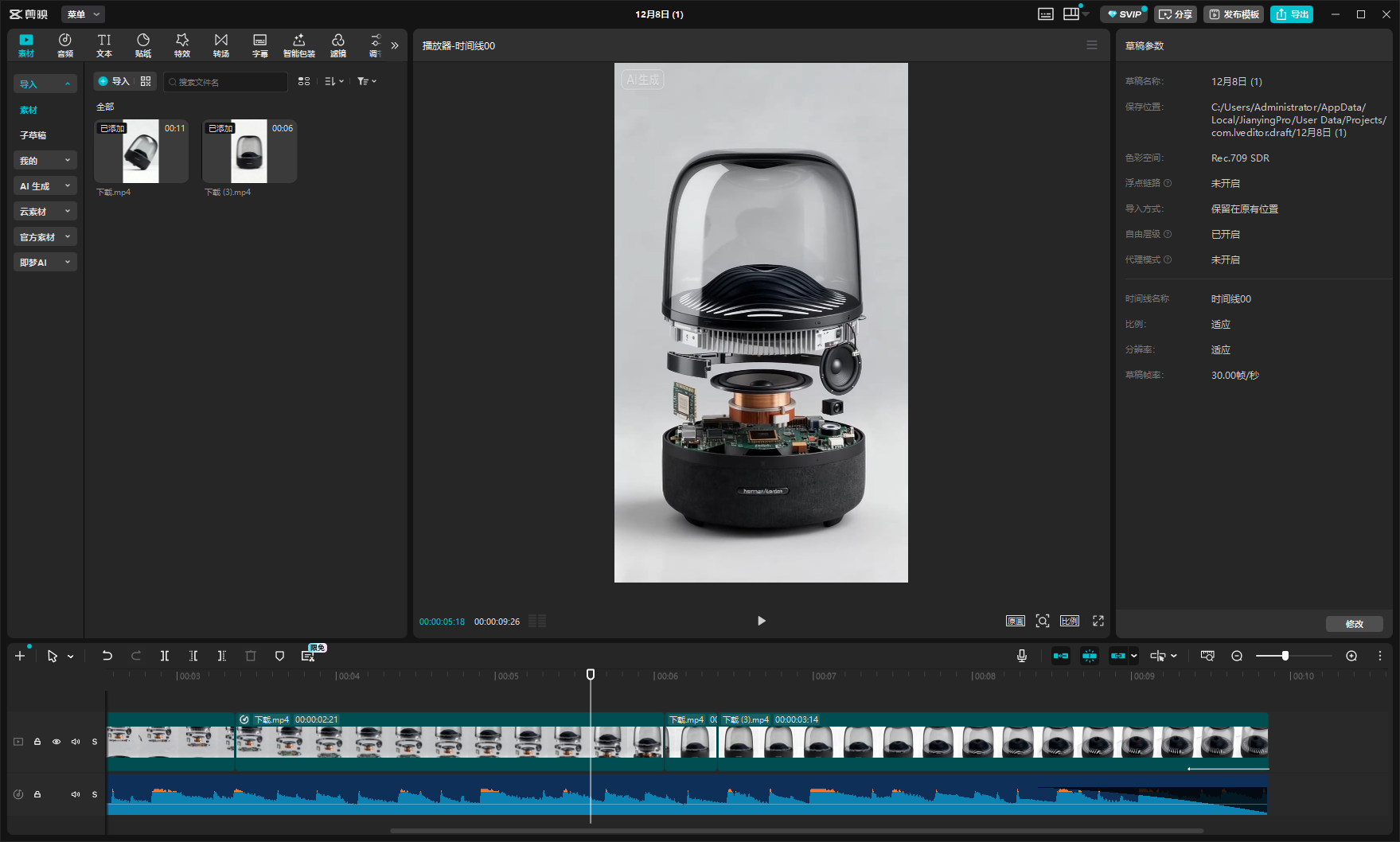This screenshot has width=1400, height=842.
Task: Expand the 云素材 section
Action: point(45,212)
